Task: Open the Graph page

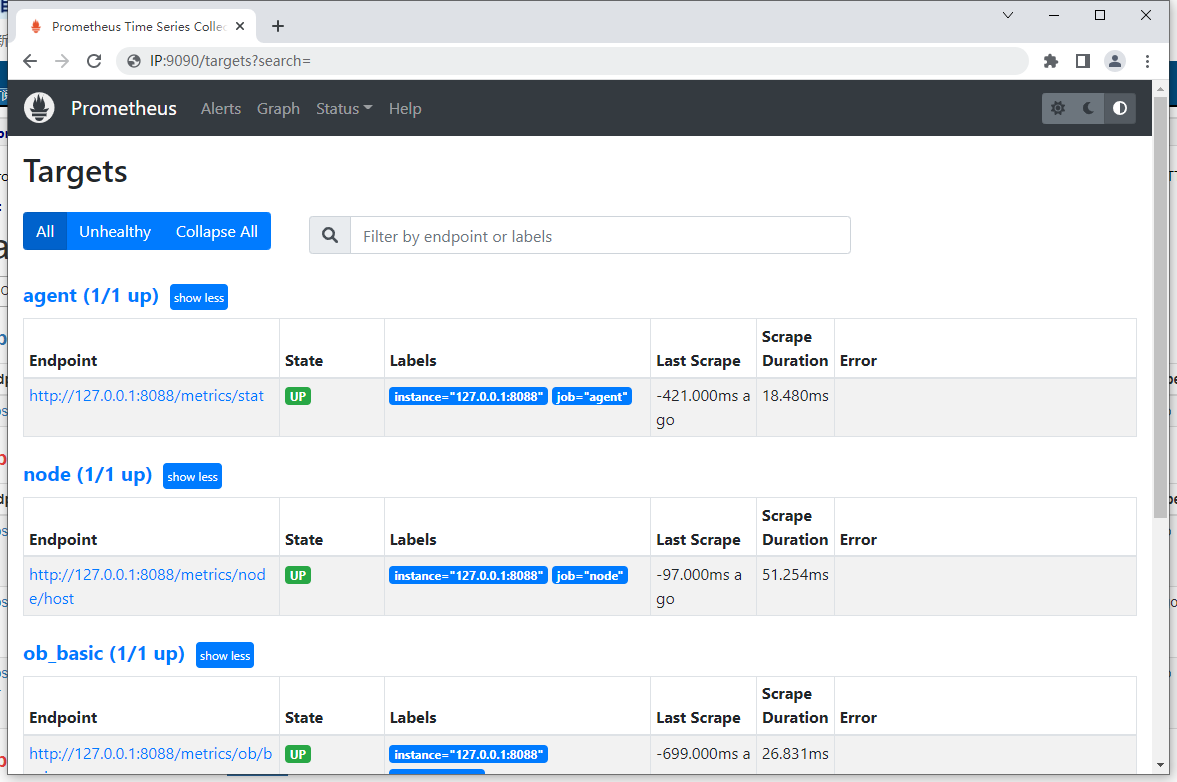Action: pos(278,109)
